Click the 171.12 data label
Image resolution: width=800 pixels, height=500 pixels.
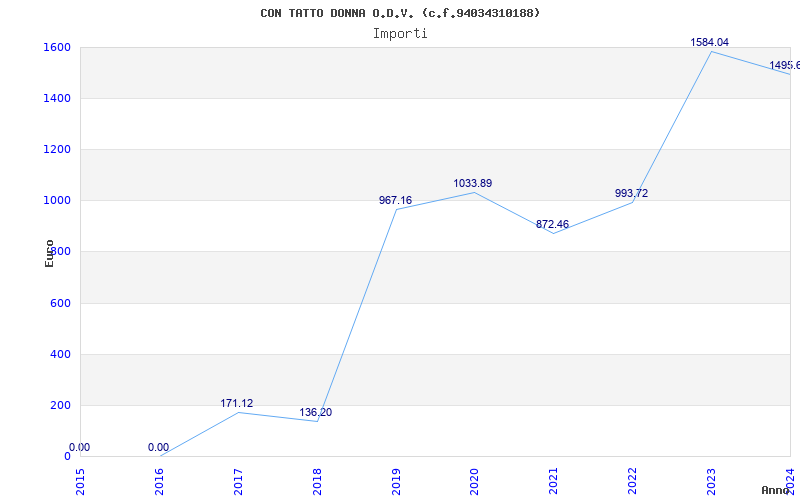[237, 404]
